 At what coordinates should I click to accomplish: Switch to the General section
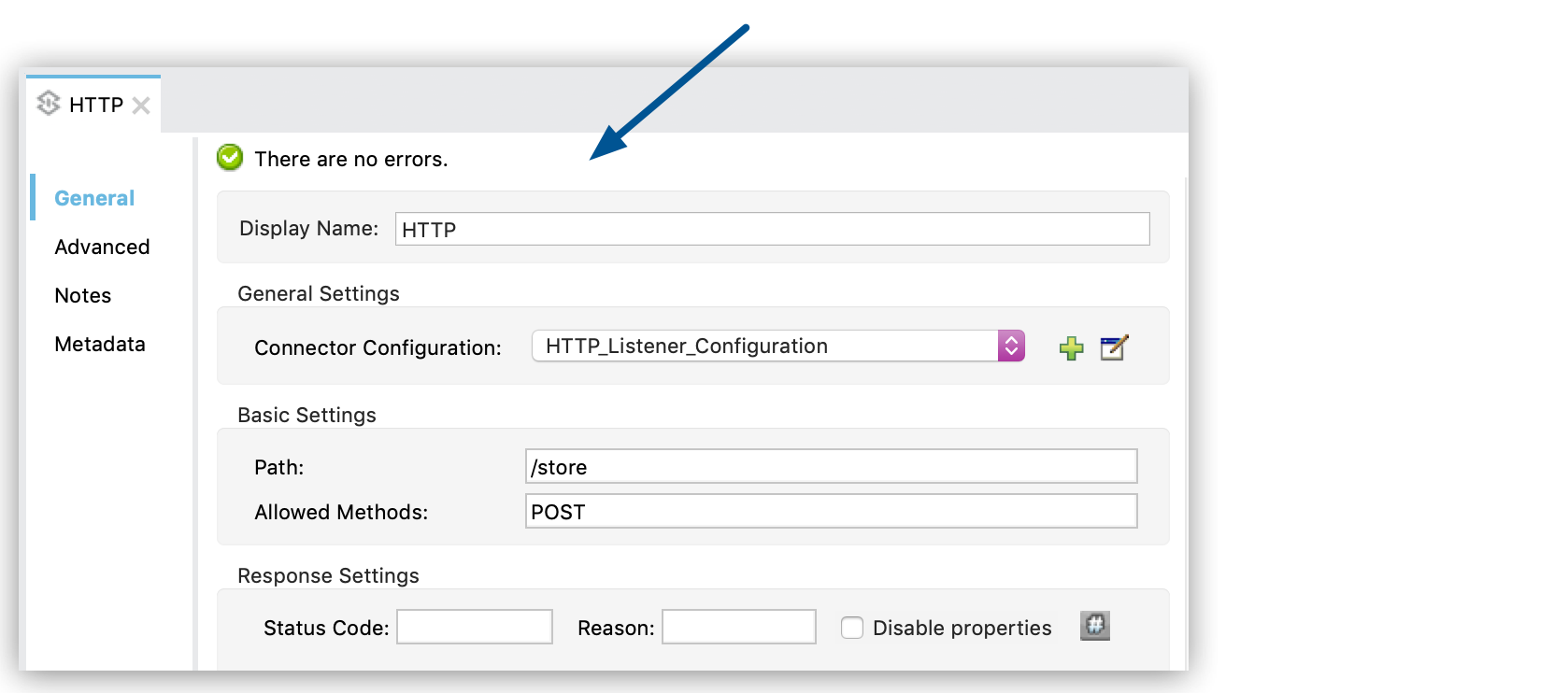pyautogui.click(x=94, y=198)
